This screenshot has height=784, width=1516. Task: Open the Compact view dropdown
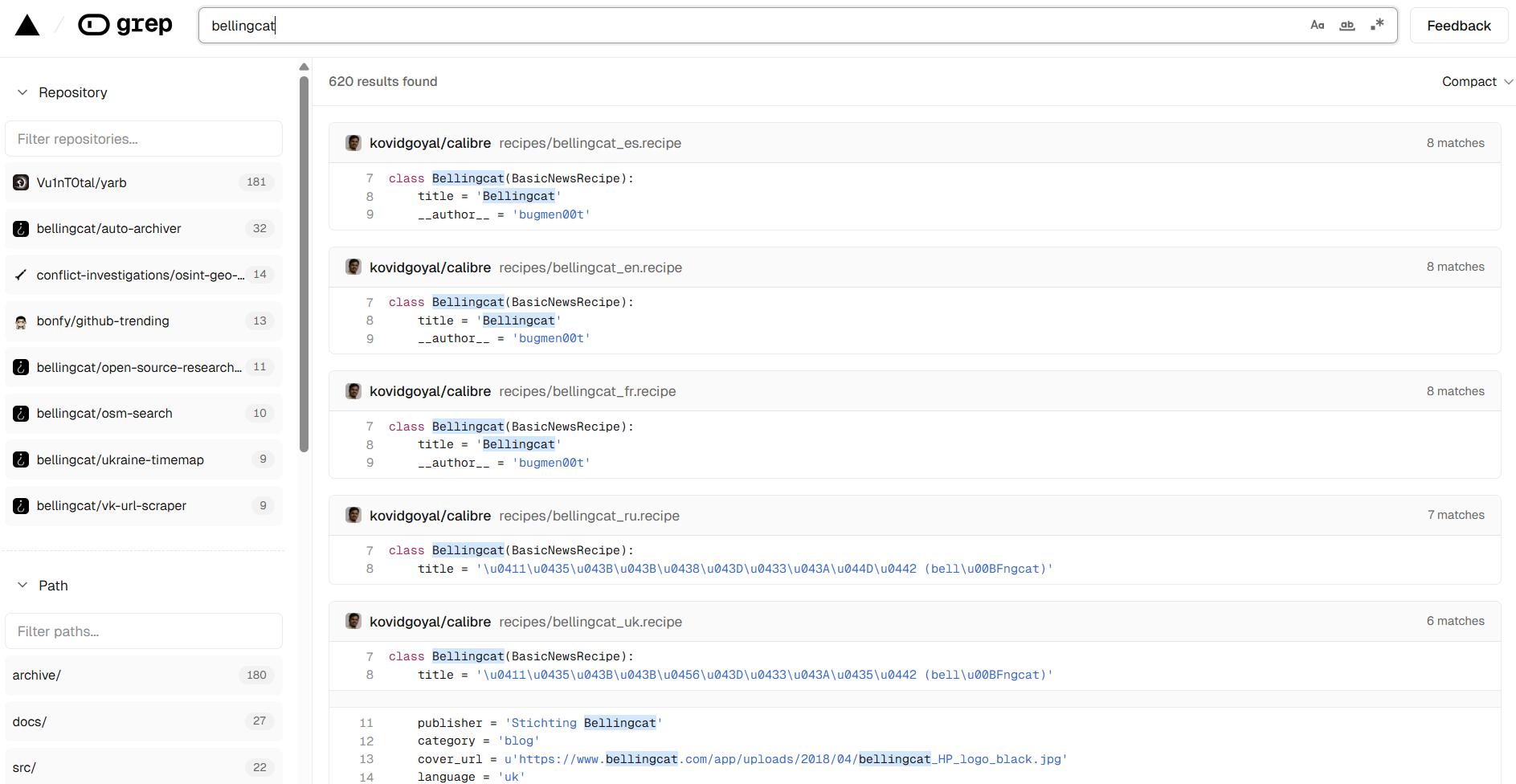[x=1477, y=81]
